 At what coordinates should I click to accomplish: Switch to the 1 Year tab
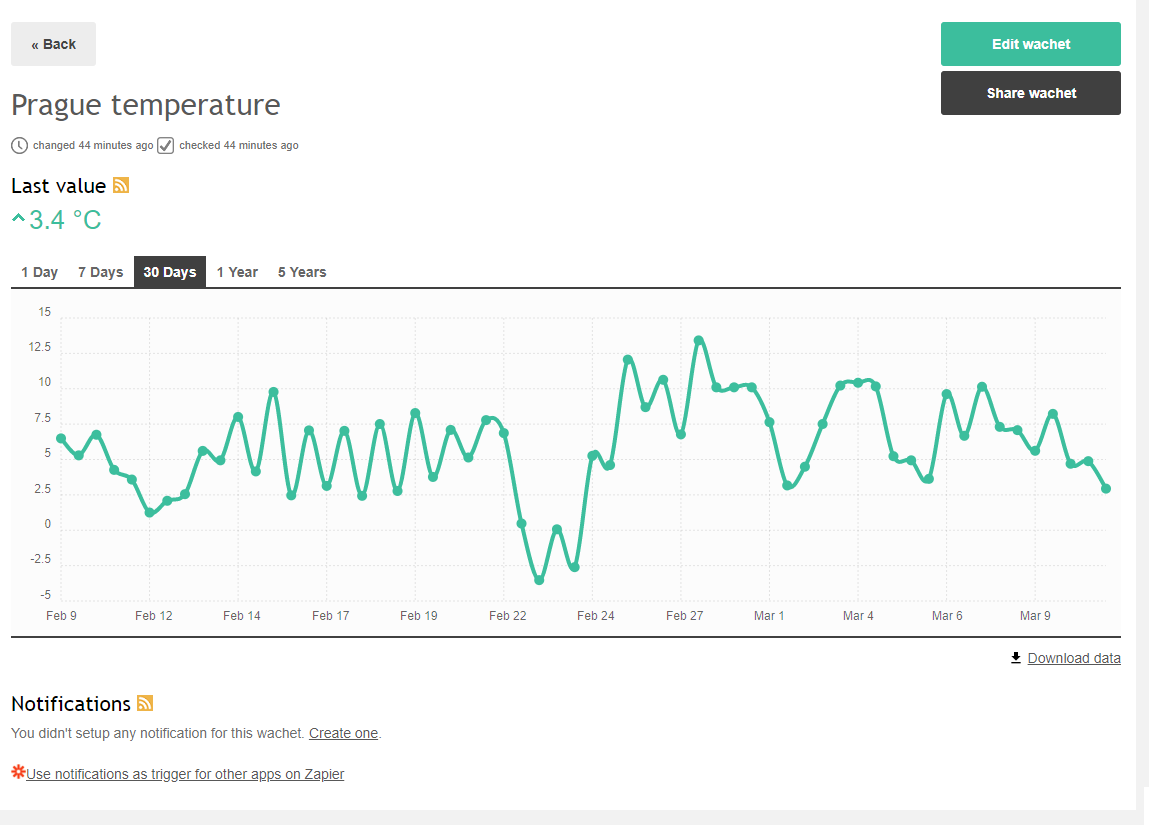237,272
